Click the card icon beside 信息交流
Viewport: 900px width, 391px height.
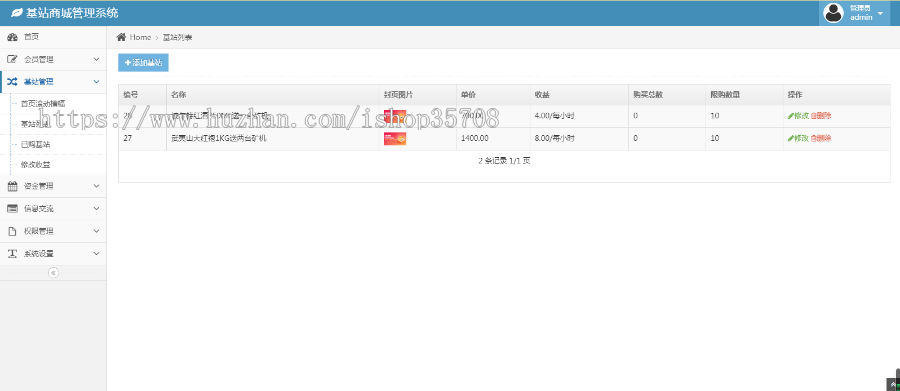click(12, 208)
